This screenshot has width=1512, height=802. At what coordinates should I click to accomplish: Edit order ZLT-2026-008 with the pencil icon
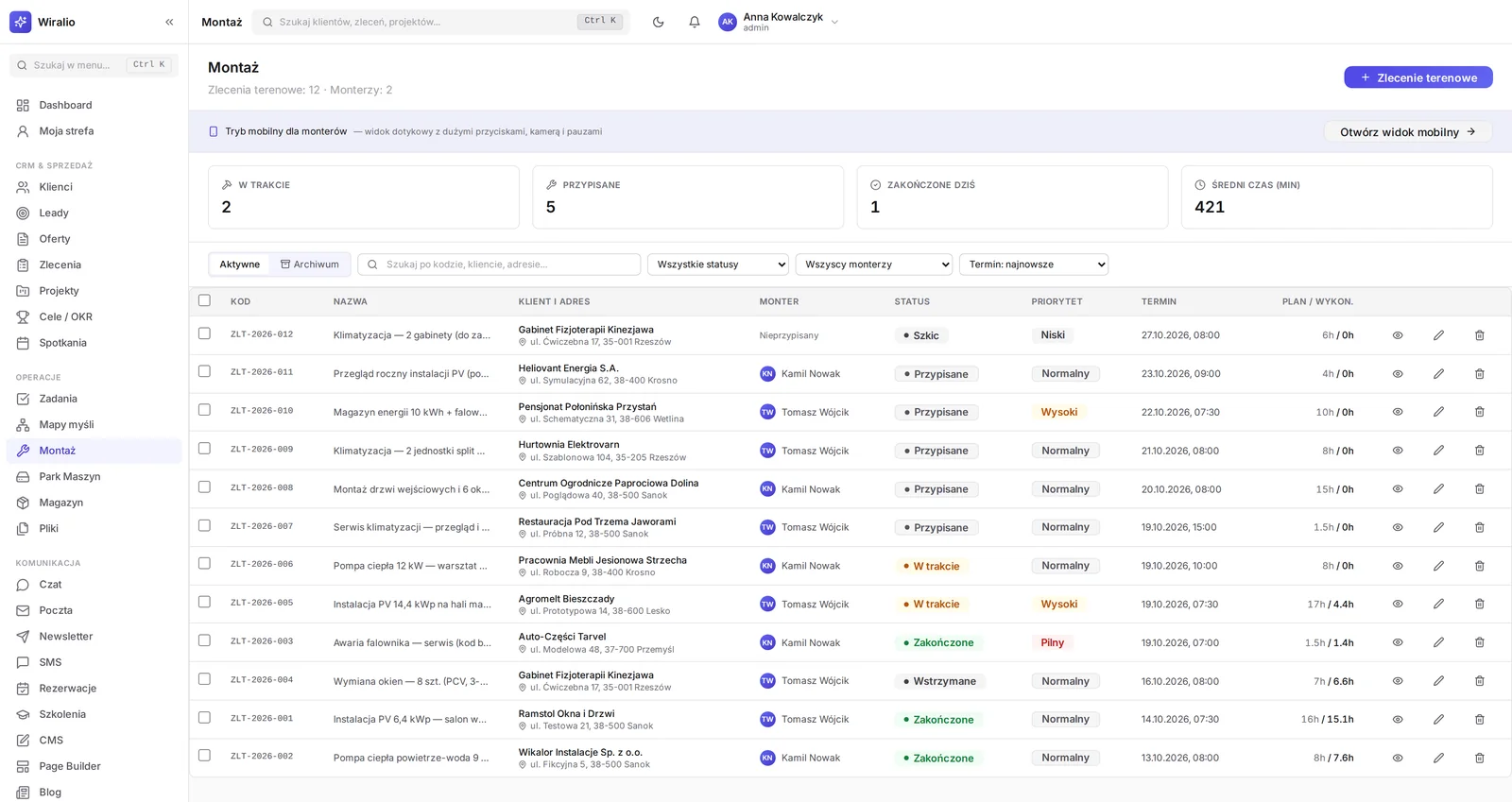point(1438,489)
